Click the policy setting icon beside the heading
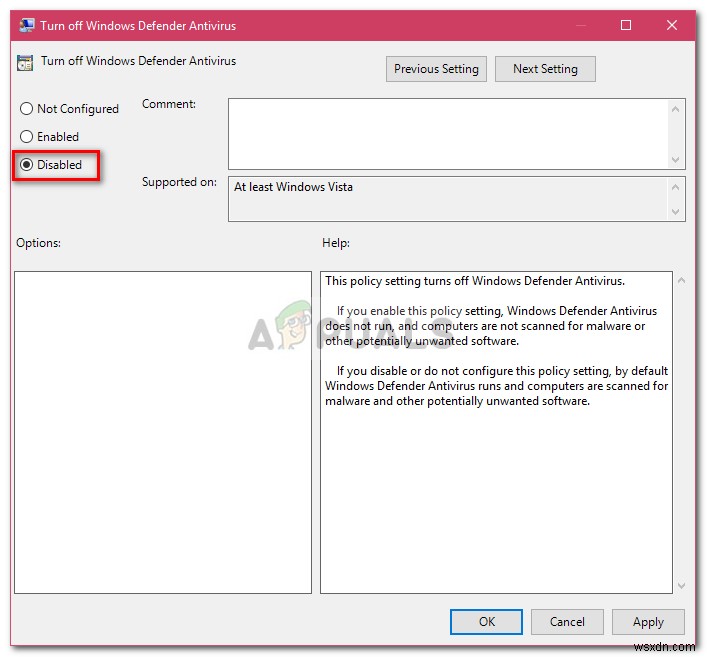The width and height of the screenshot is (707, 657). coord(25,63)
